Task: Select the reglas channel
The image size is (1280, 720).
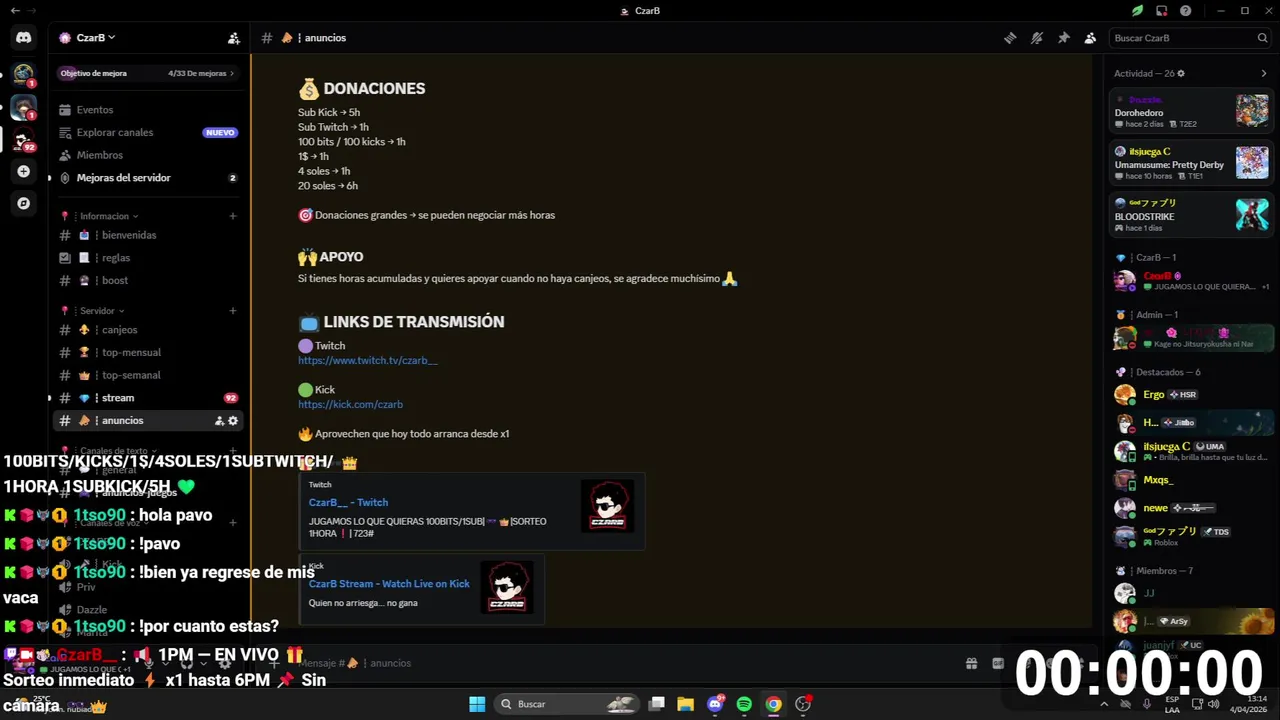Action: (x=147, y=258)
